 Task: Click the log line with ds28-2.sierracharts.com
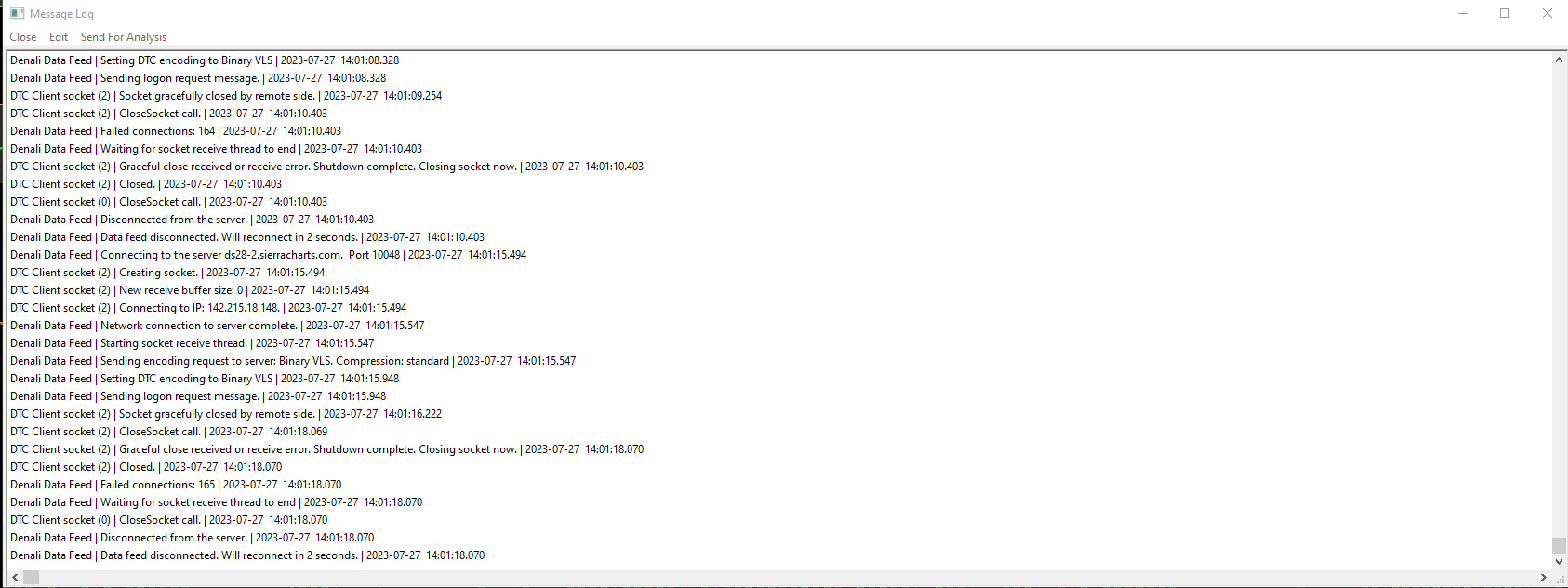click(269, 255)
